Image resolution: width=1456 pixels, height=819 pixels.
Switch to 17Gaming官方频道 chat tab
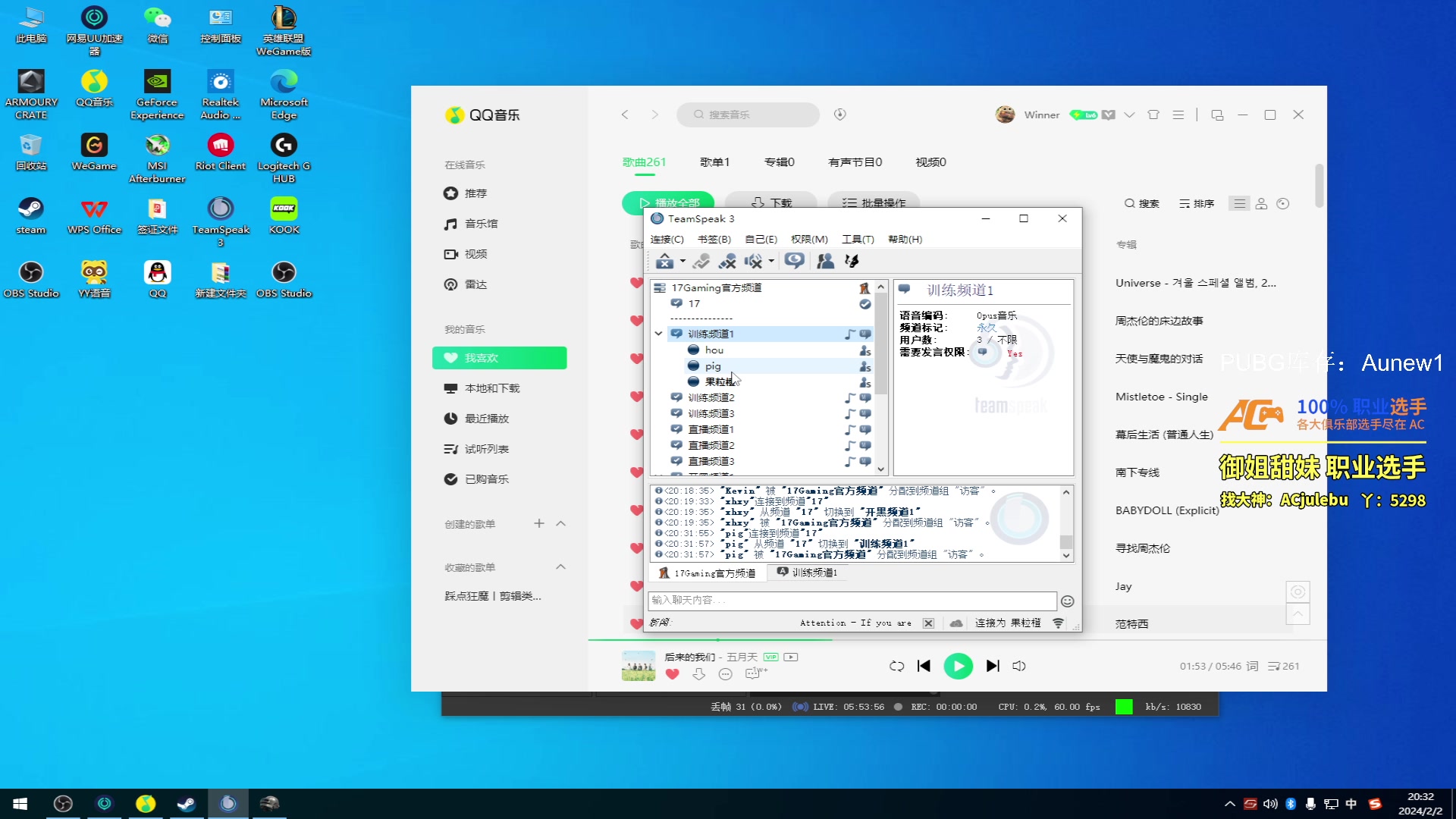707,573
